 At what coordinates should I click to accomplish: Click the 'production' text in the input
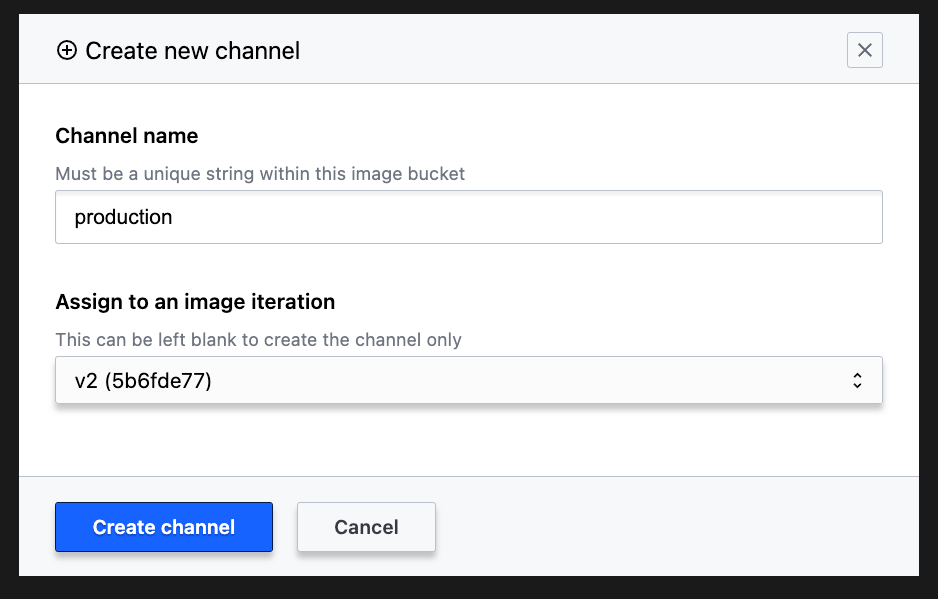(123, 217)
